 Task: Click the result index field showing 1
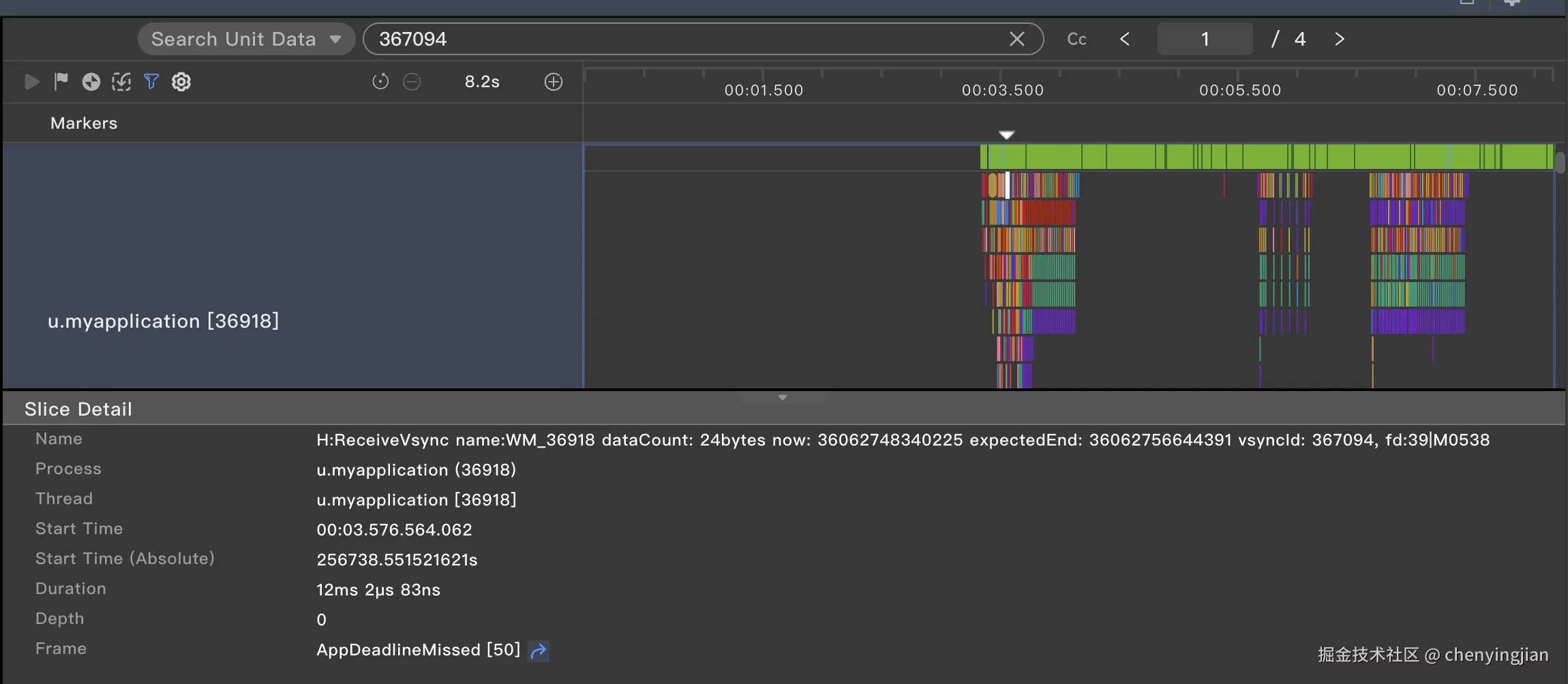point(1205,39)
